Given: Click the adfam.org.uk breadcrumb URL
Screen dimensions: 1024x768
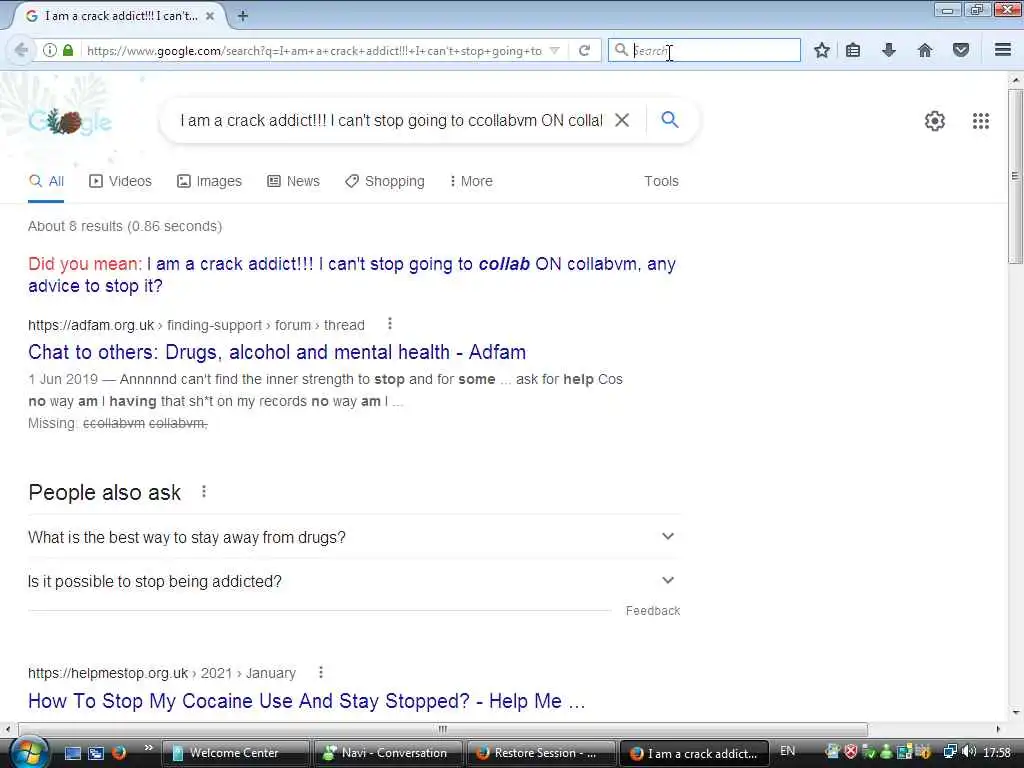Looking at the screenshot, I should [196, 325].
